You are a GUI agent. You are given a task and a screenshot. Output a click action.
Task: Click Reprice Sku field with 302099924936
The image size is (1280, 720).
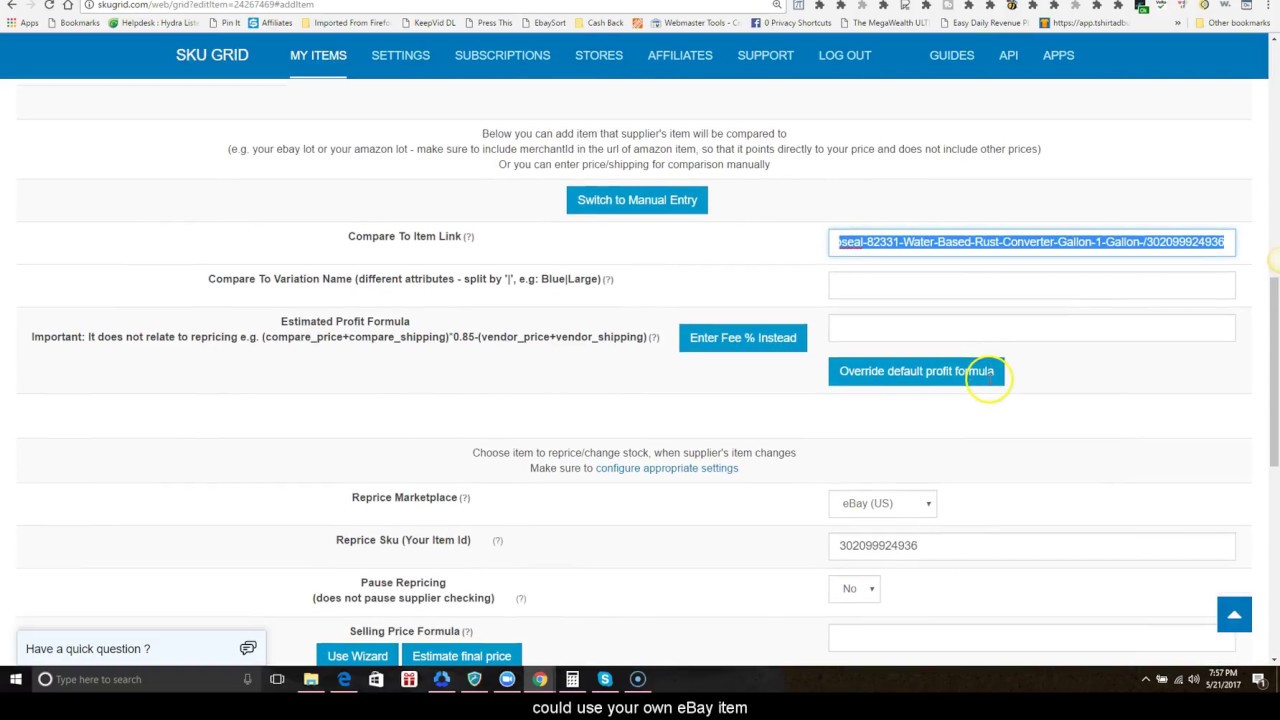click(x=1031, y=546)
